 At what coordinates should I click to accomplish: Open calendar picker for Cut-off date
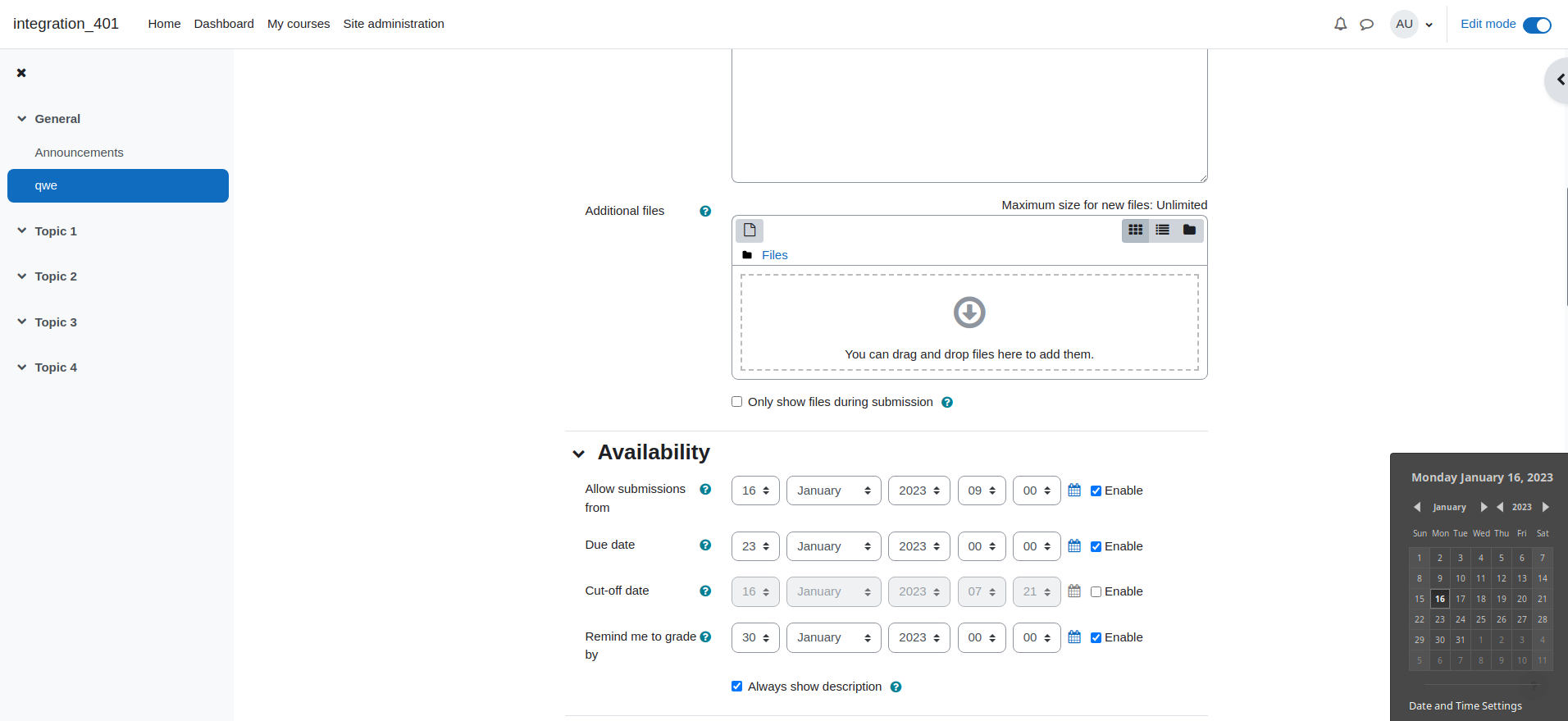click(x=1074, y=591)
